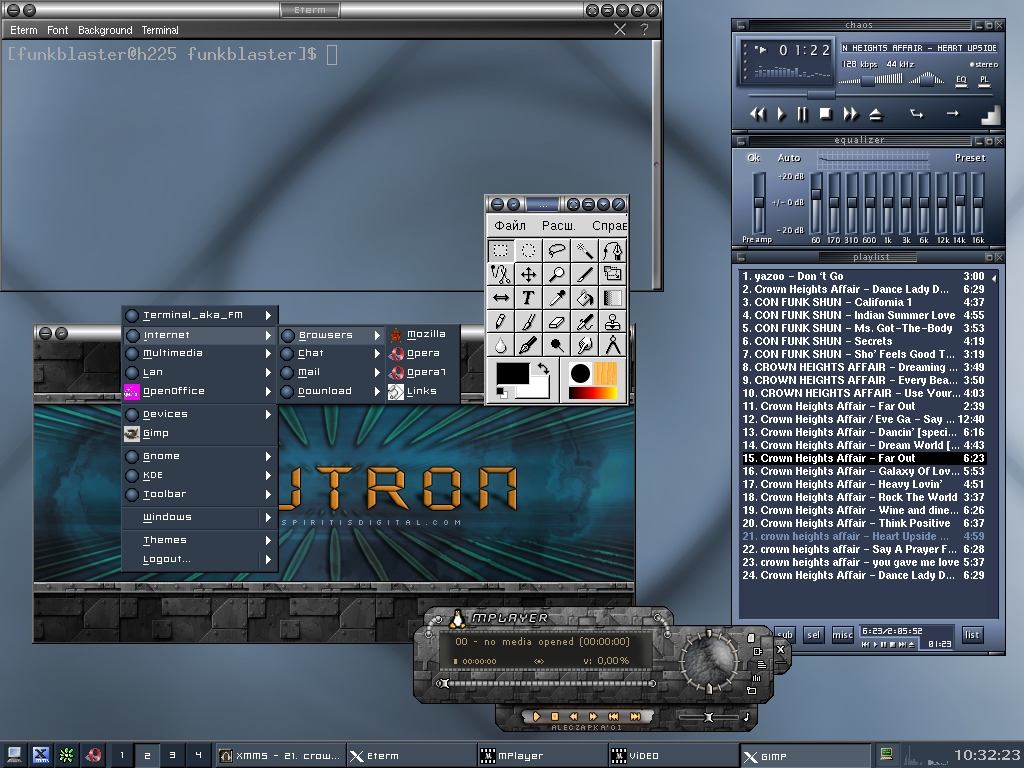The height and width of the screenshot is (768, 1024).
Task: Click the playlist sel button
Action: click(813, 634)
